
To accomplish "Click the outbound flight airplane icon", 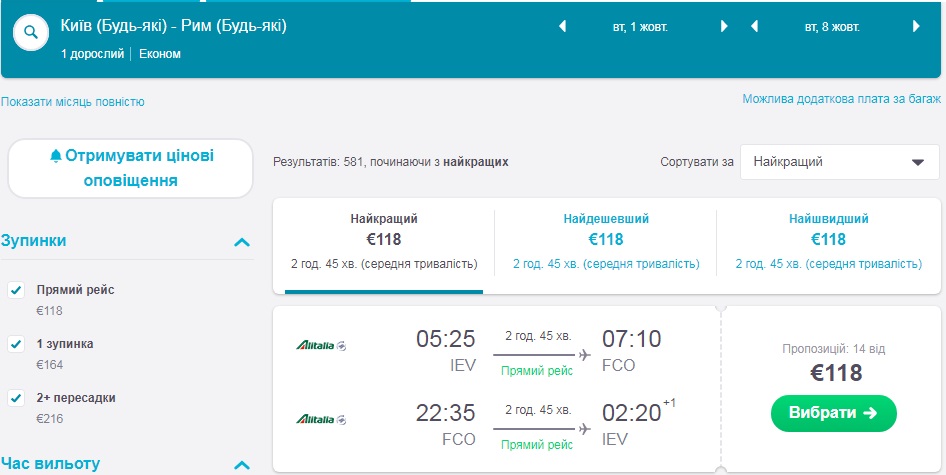I will (584, 353).
